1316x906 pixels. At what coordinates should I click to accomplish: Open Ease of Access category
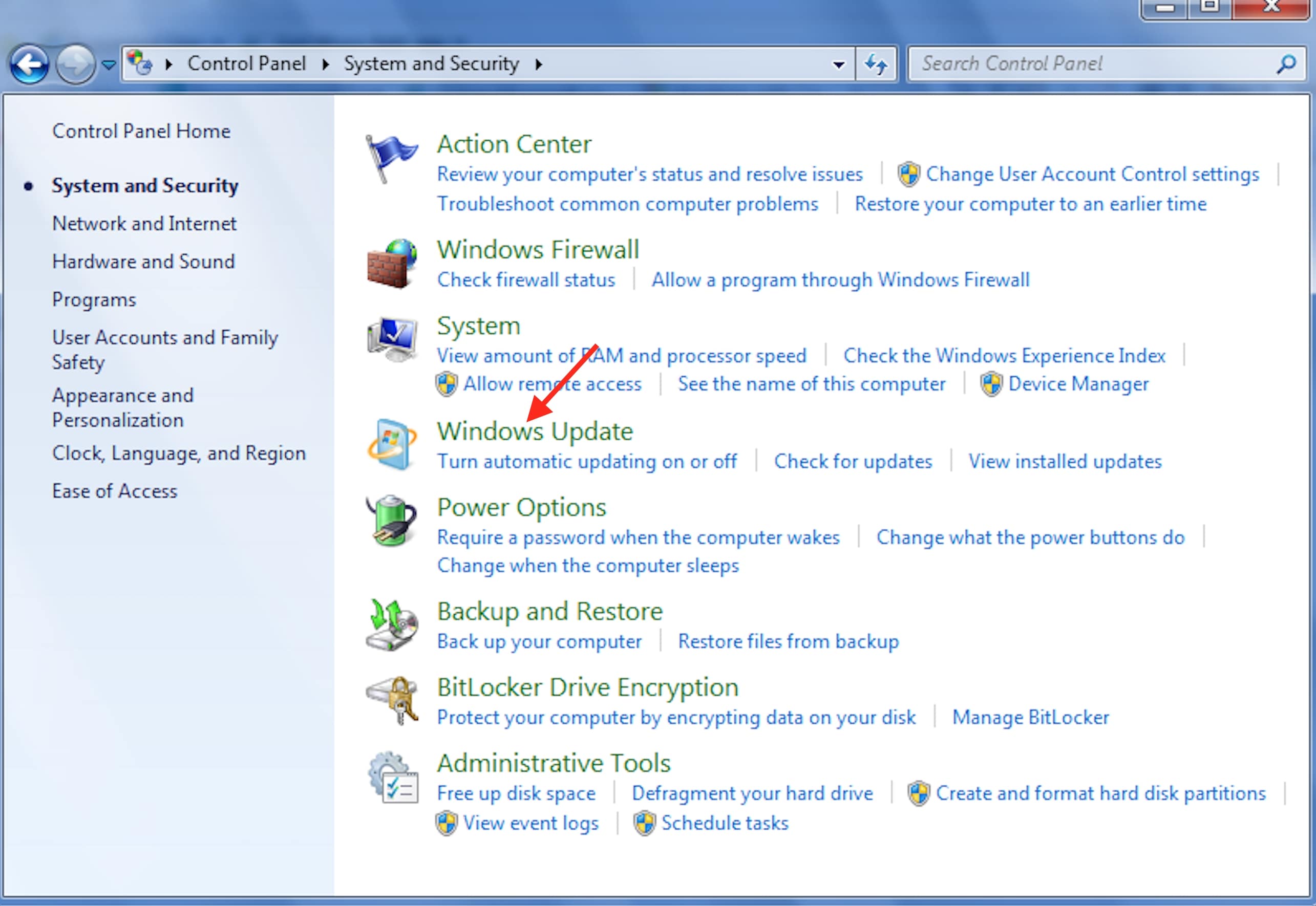point(115,491)
